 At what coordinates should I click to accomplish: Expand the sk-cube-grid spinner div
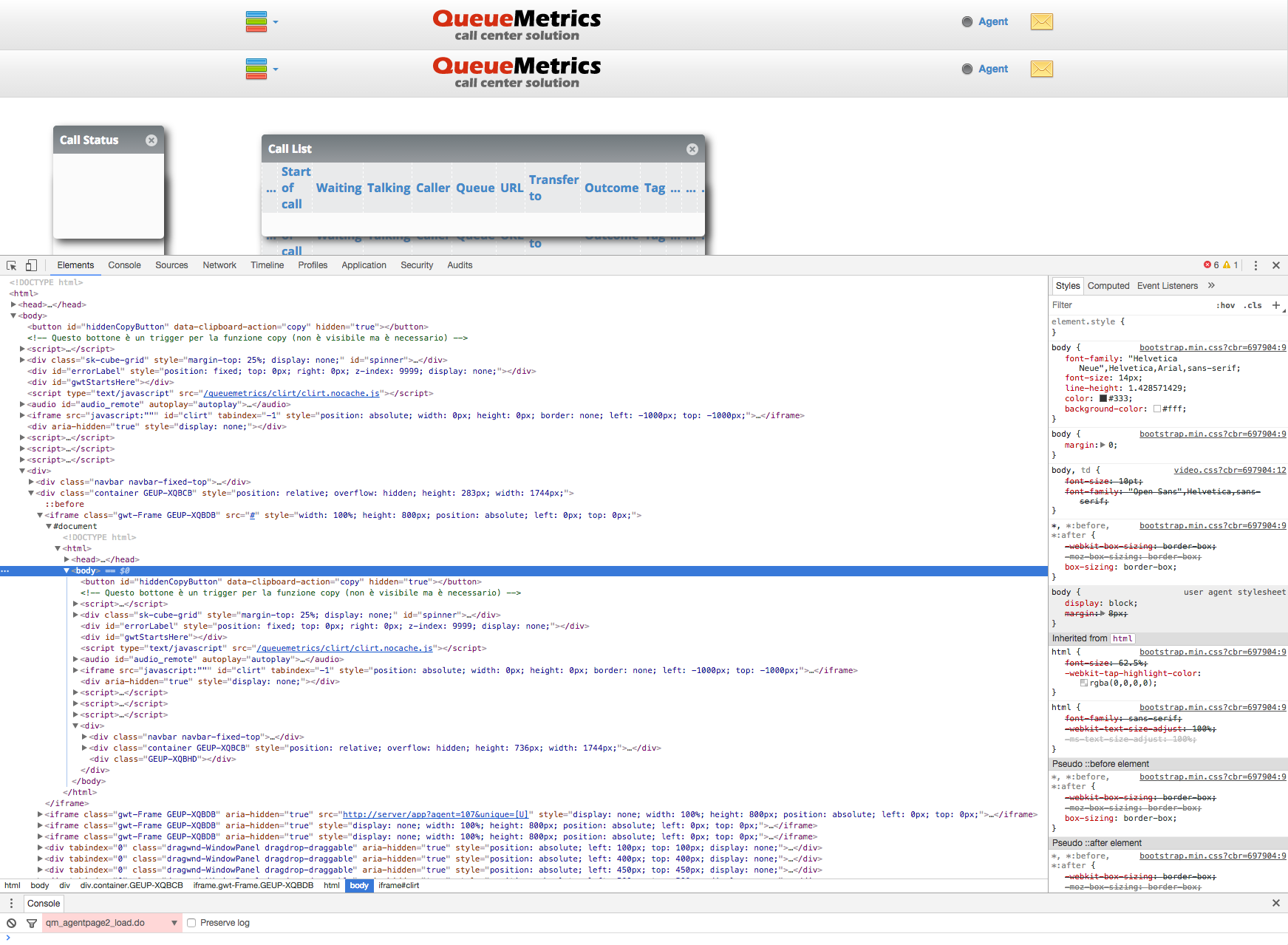coord(22,360)
